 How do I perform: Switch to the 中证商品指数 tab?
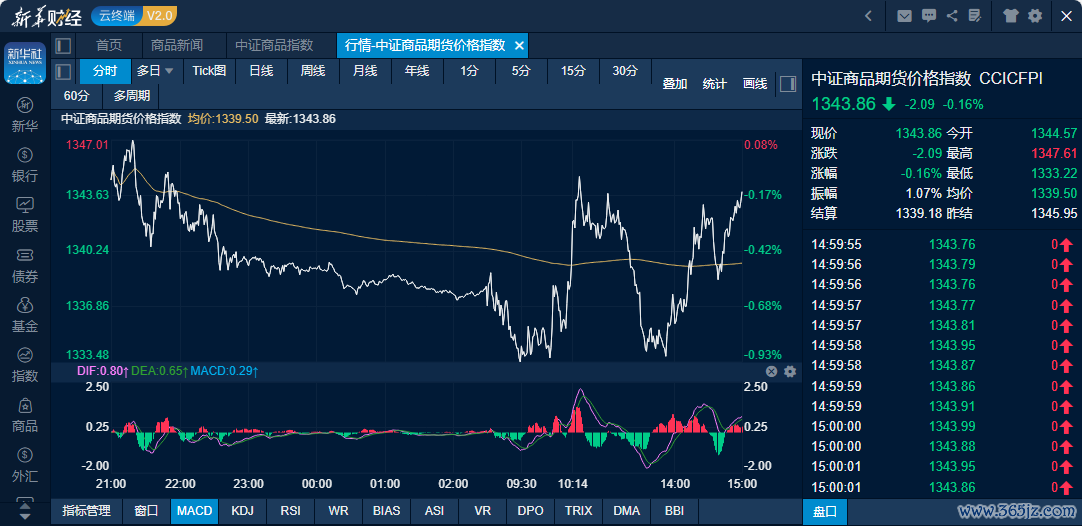click(274, 46)
